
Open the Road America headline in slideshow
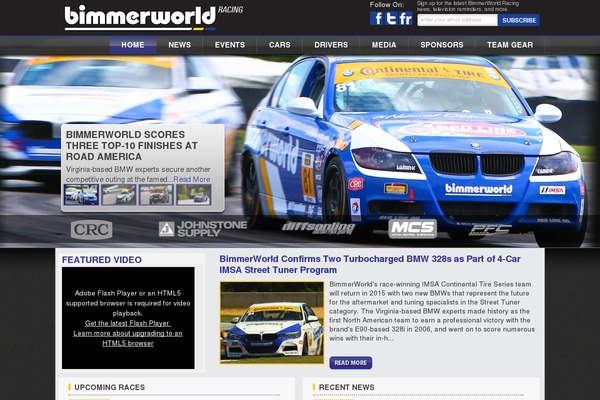click(x=132, y=145)
